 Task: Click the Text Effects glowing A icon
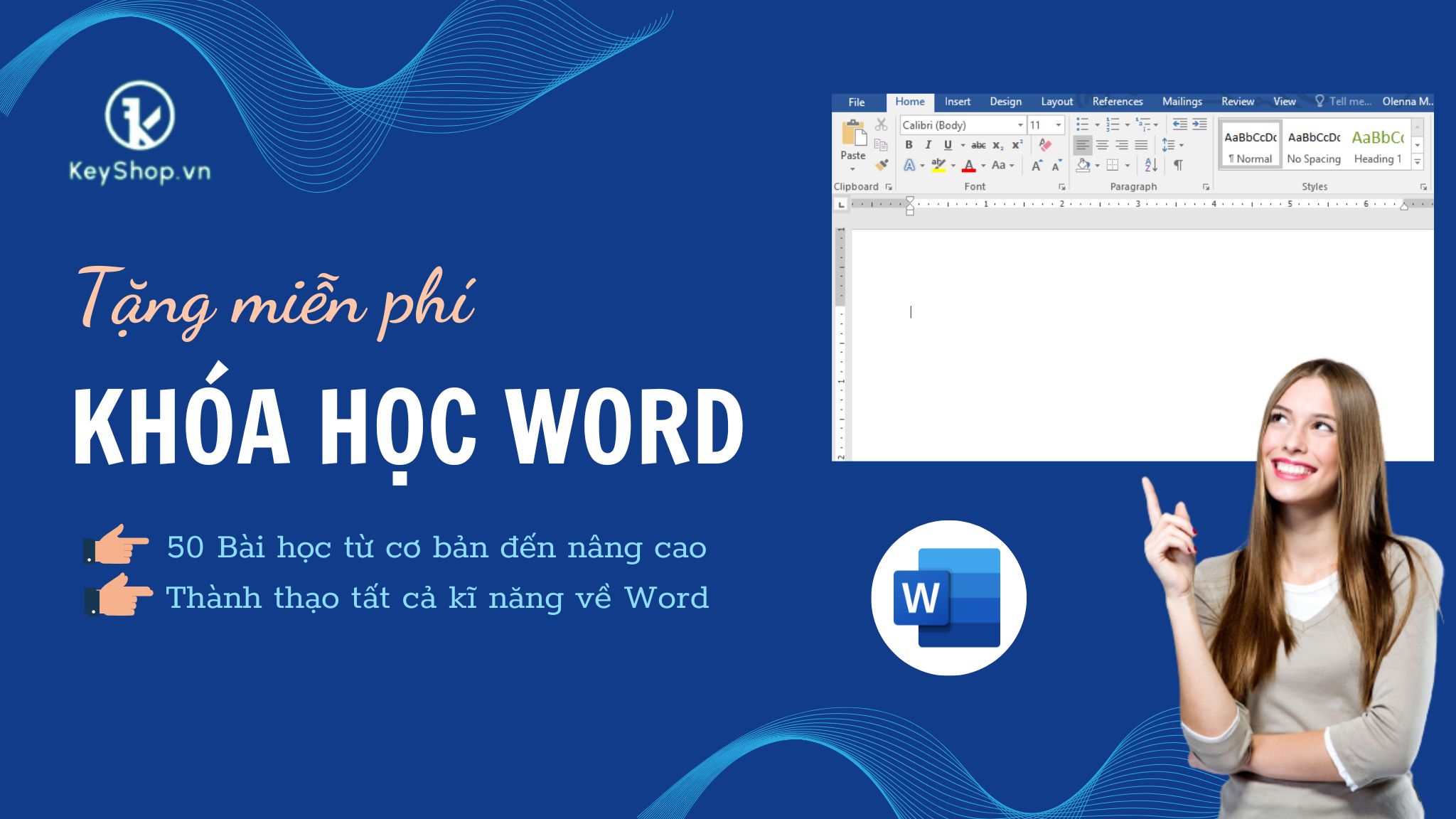pos(909,165)
